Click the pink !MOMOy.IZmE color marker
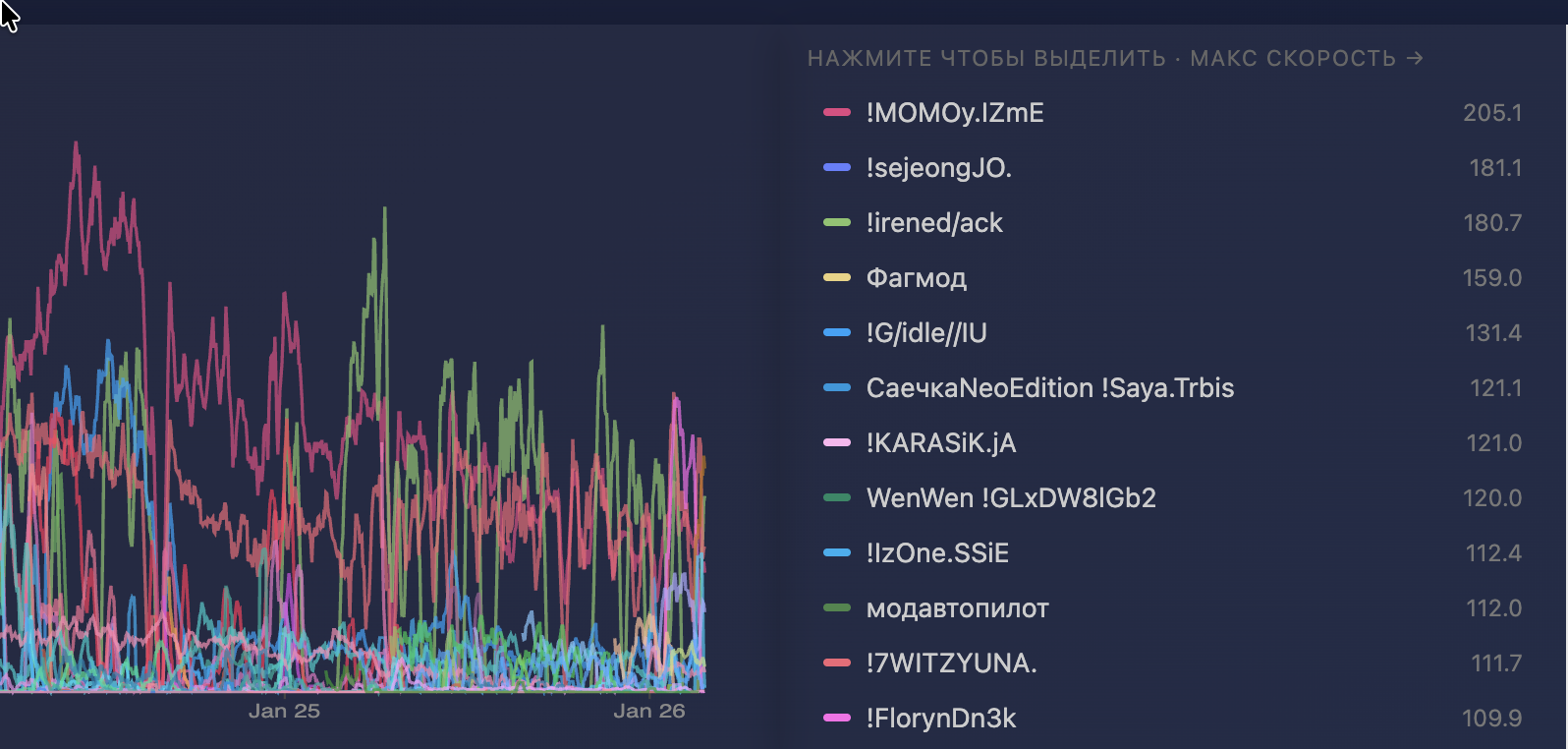The image size is (1568, 749). coord(837,113)
